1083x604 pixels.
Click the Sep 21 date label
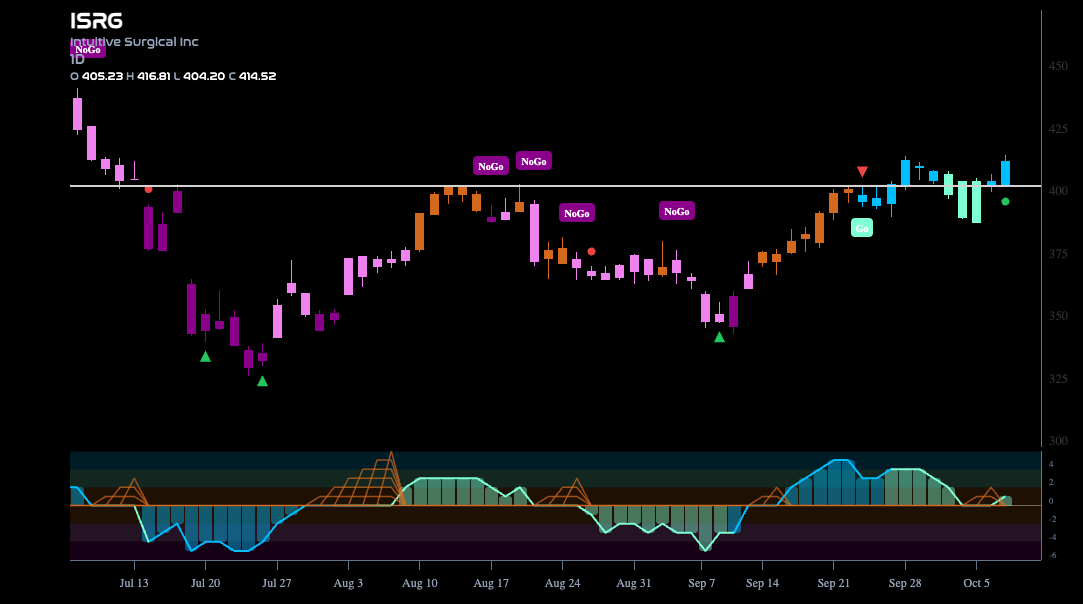[834, 583]
